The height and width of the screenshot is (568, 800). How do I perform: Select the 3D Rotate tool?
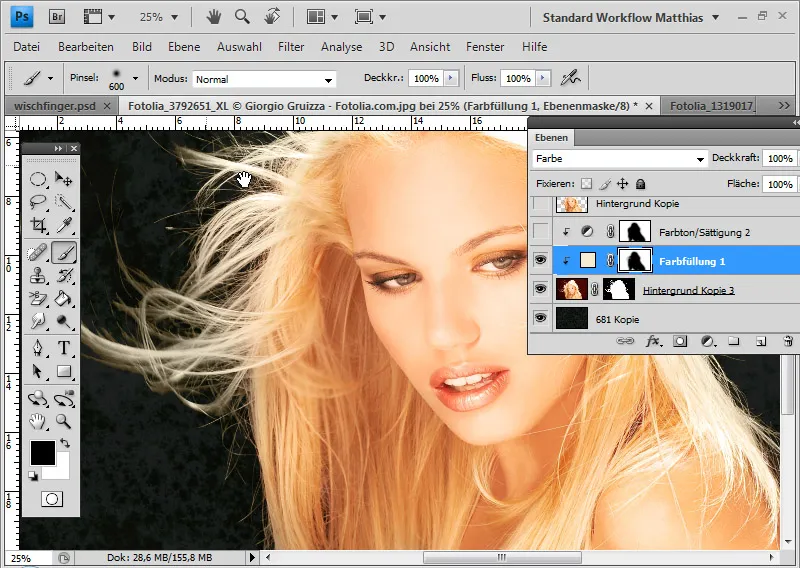point(38,399)
